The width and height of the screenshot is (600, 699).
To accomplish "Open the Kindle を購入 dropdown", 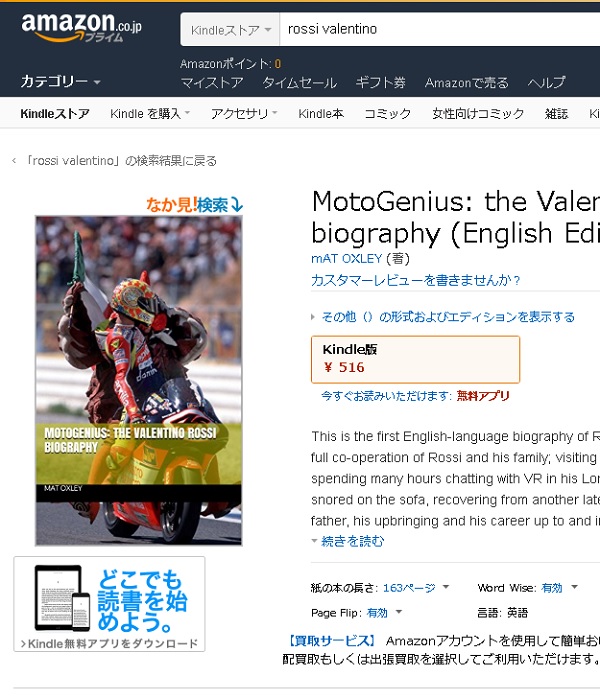I will tap(150, 114).
